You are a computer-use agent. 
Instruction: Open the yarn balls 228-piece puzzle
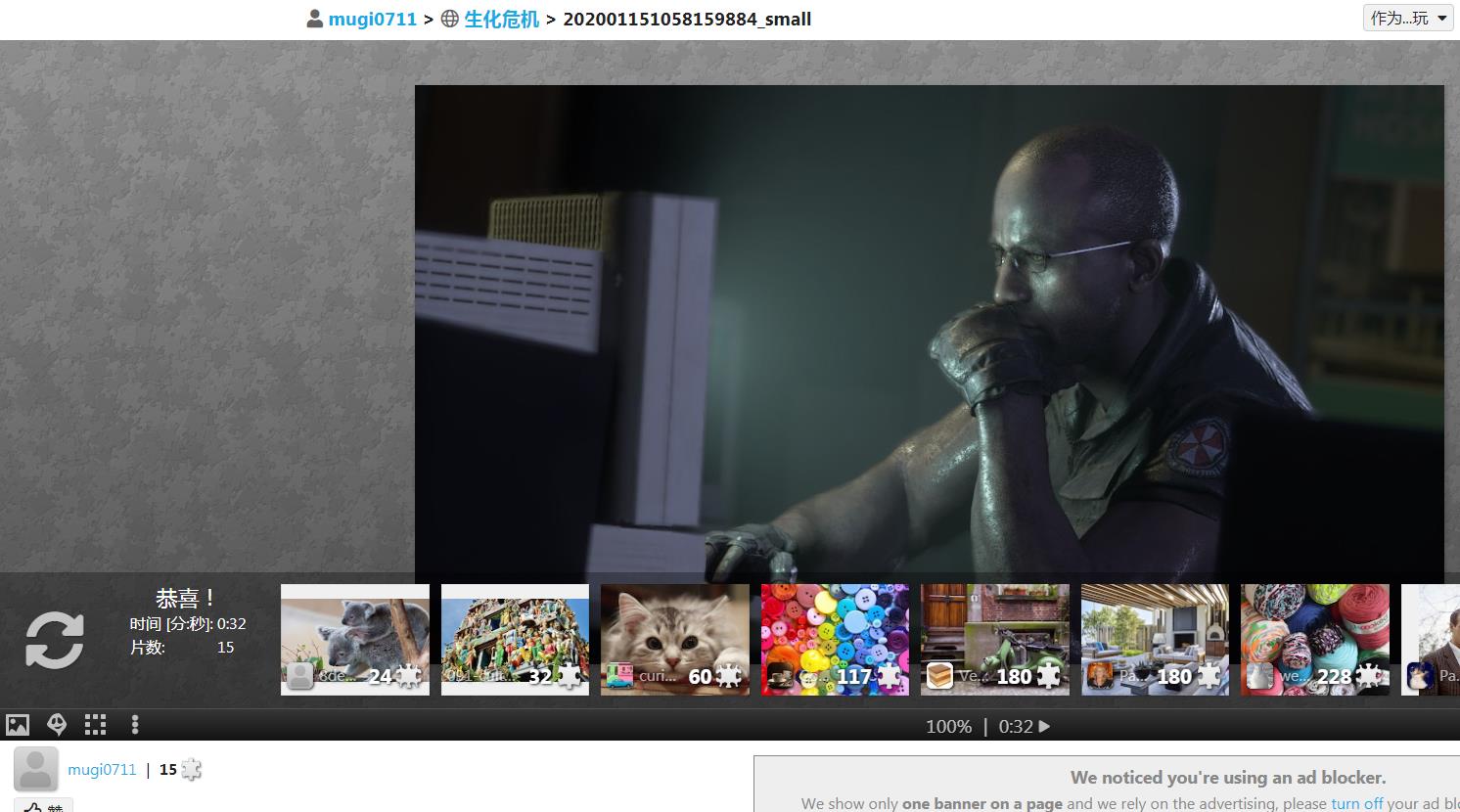(1314, 640)
